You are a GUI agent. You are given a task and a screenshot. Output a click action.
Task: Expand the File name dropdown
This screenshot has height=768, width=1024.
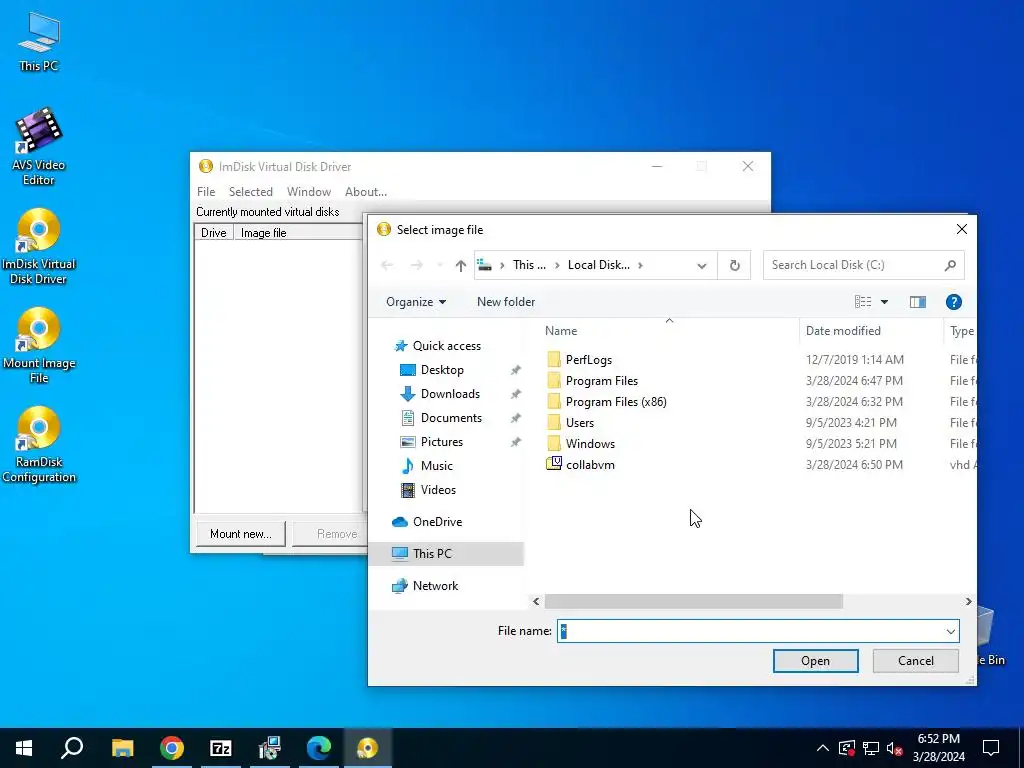950,632
